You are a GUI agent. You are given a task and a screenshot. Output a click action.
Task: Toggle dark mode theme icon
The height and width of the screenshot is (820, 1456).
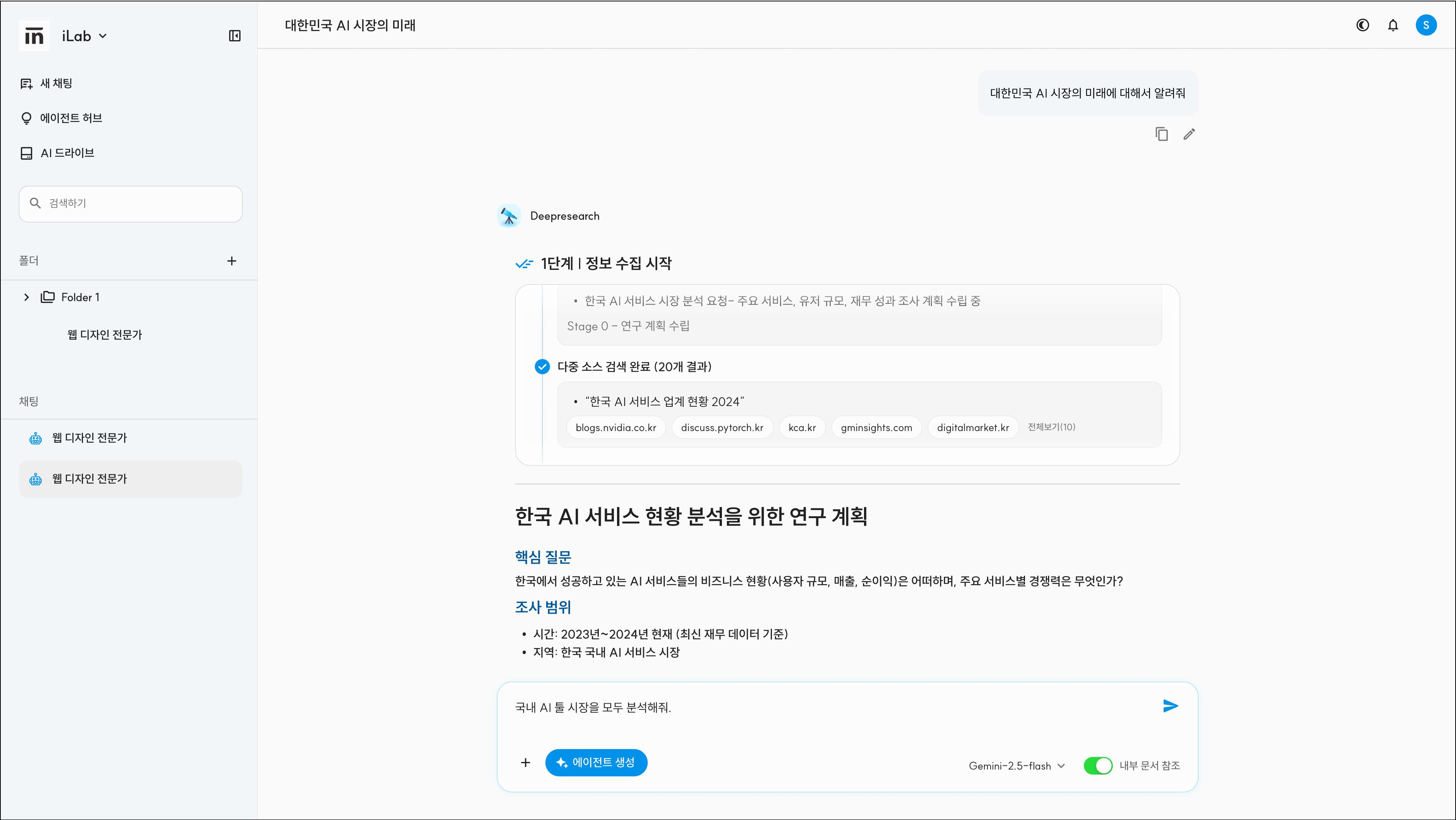pyautogui.click(x=1362, y=25)
